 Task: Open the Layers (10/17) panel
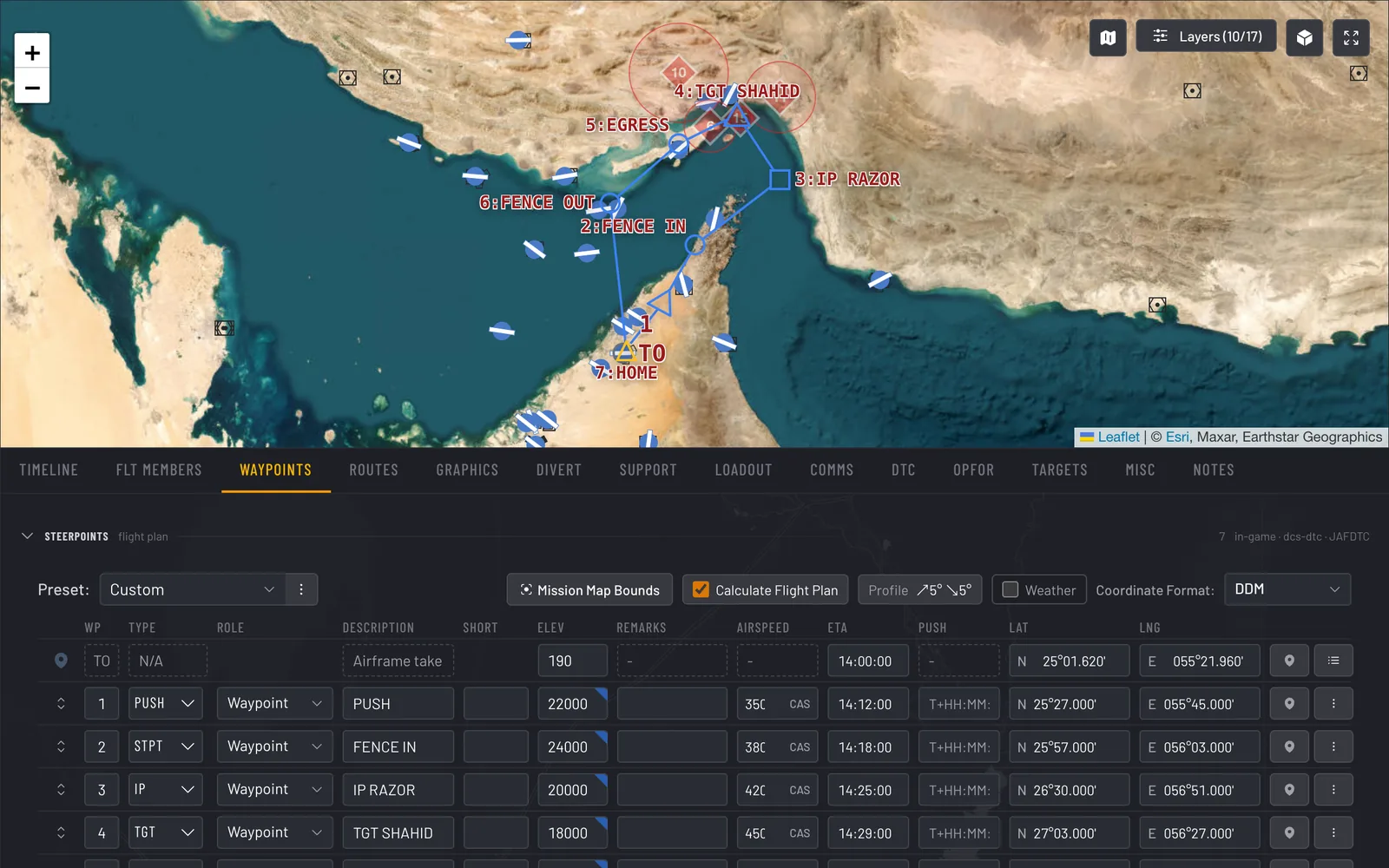click(x=1206, y=36)
